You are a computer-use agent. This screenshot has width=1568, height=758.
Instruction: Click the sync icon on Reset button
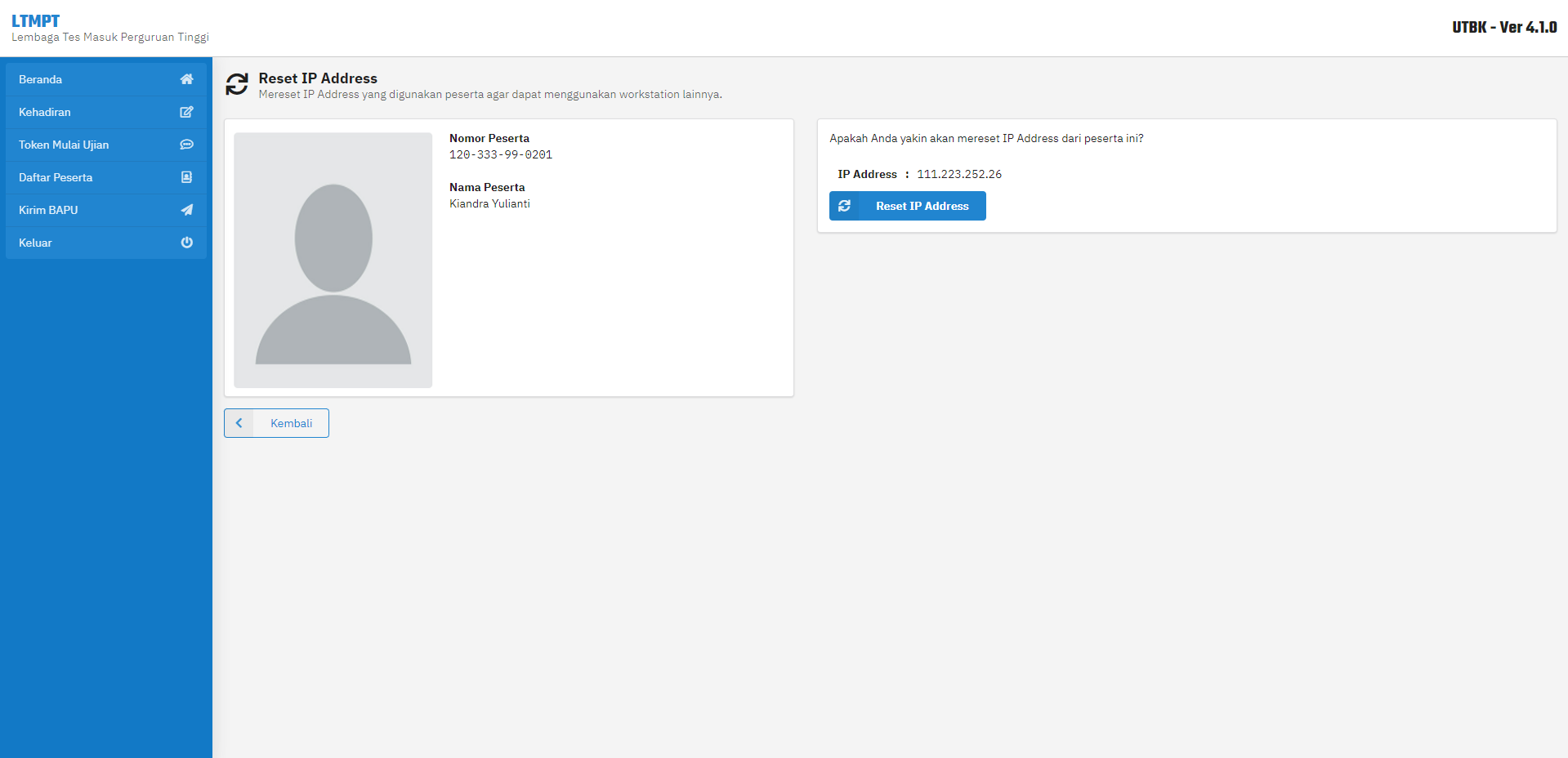844,206
